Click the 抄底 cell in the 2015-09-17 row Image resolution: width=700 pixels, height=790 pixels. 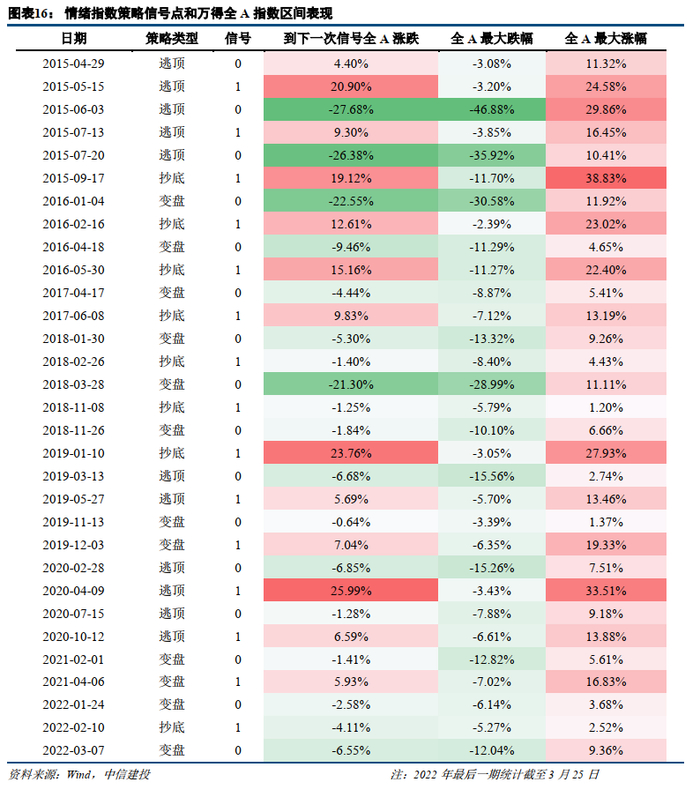171,177
